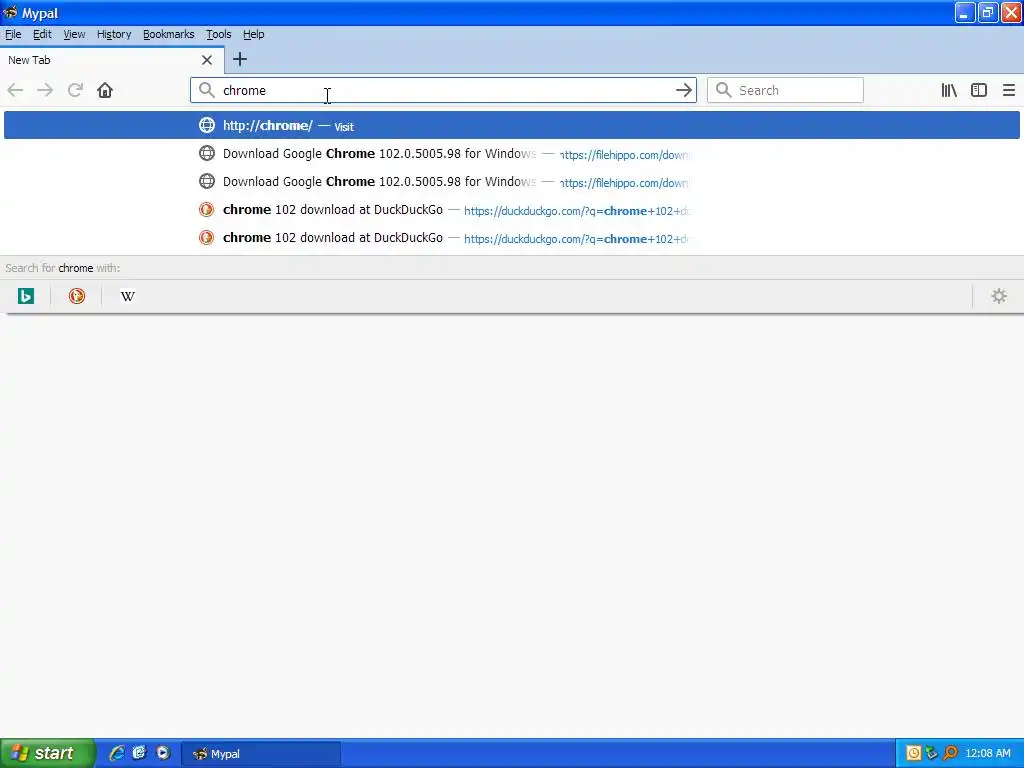Search chrome with Bing engine icon
Screen dimensions: 1024x768
25,296
